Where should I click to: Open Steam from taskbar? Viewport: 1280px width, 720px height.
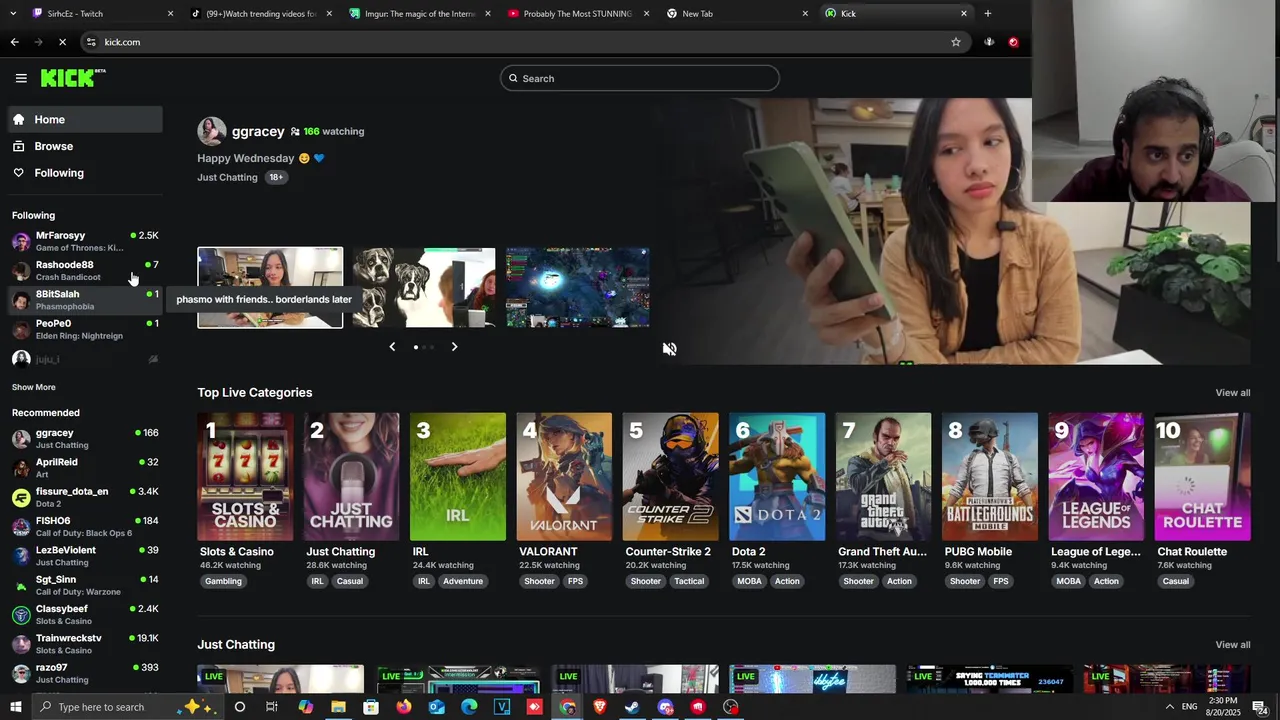632,707
